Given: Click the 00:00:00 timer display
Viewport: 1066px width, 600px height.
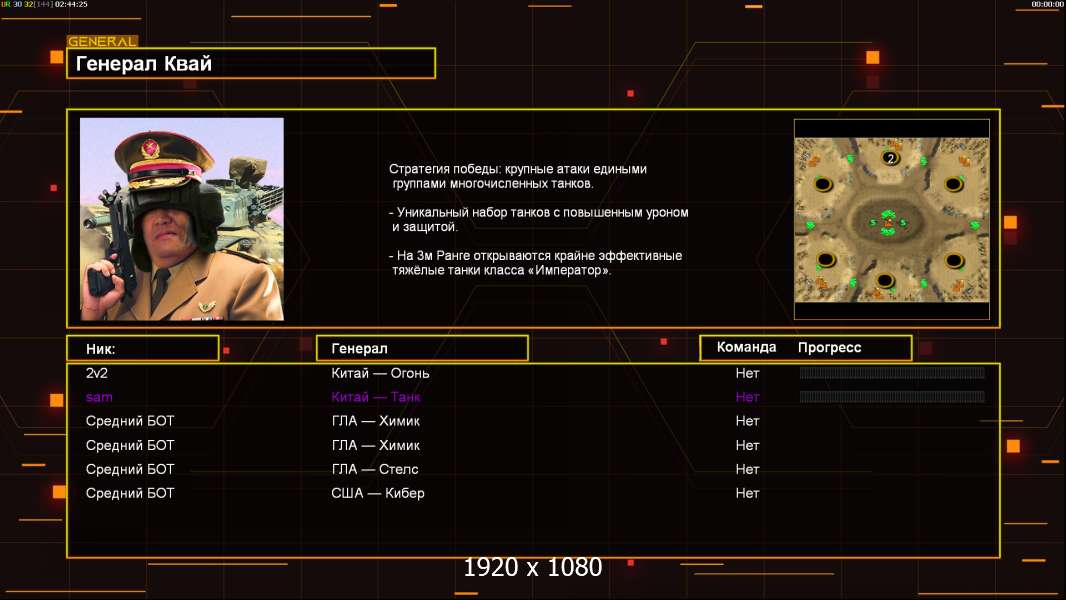Looking at the screenshot, I should click(1046, 5).
